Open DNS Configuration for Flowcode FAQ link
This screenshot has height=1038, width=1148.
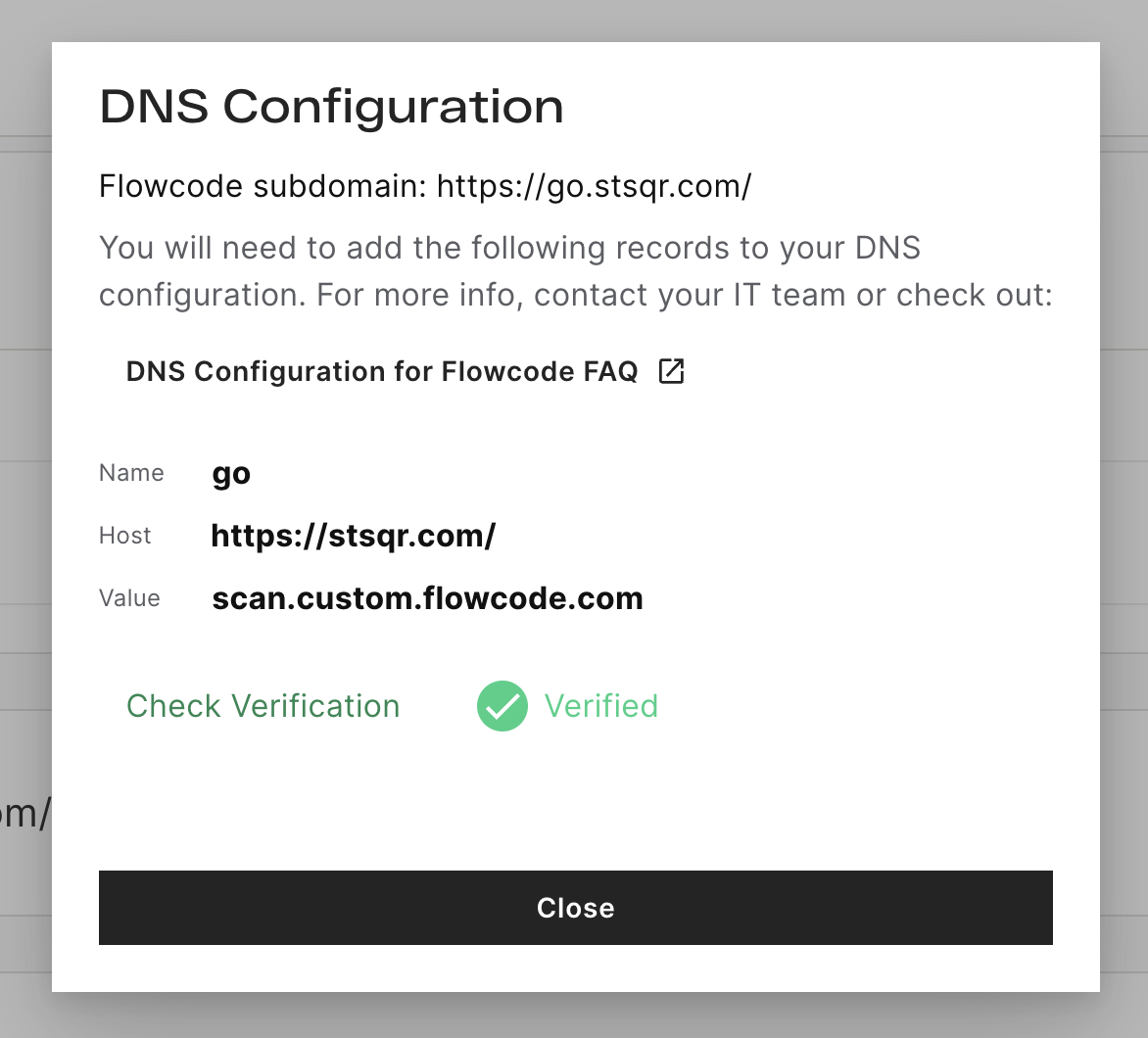(405, 371)
